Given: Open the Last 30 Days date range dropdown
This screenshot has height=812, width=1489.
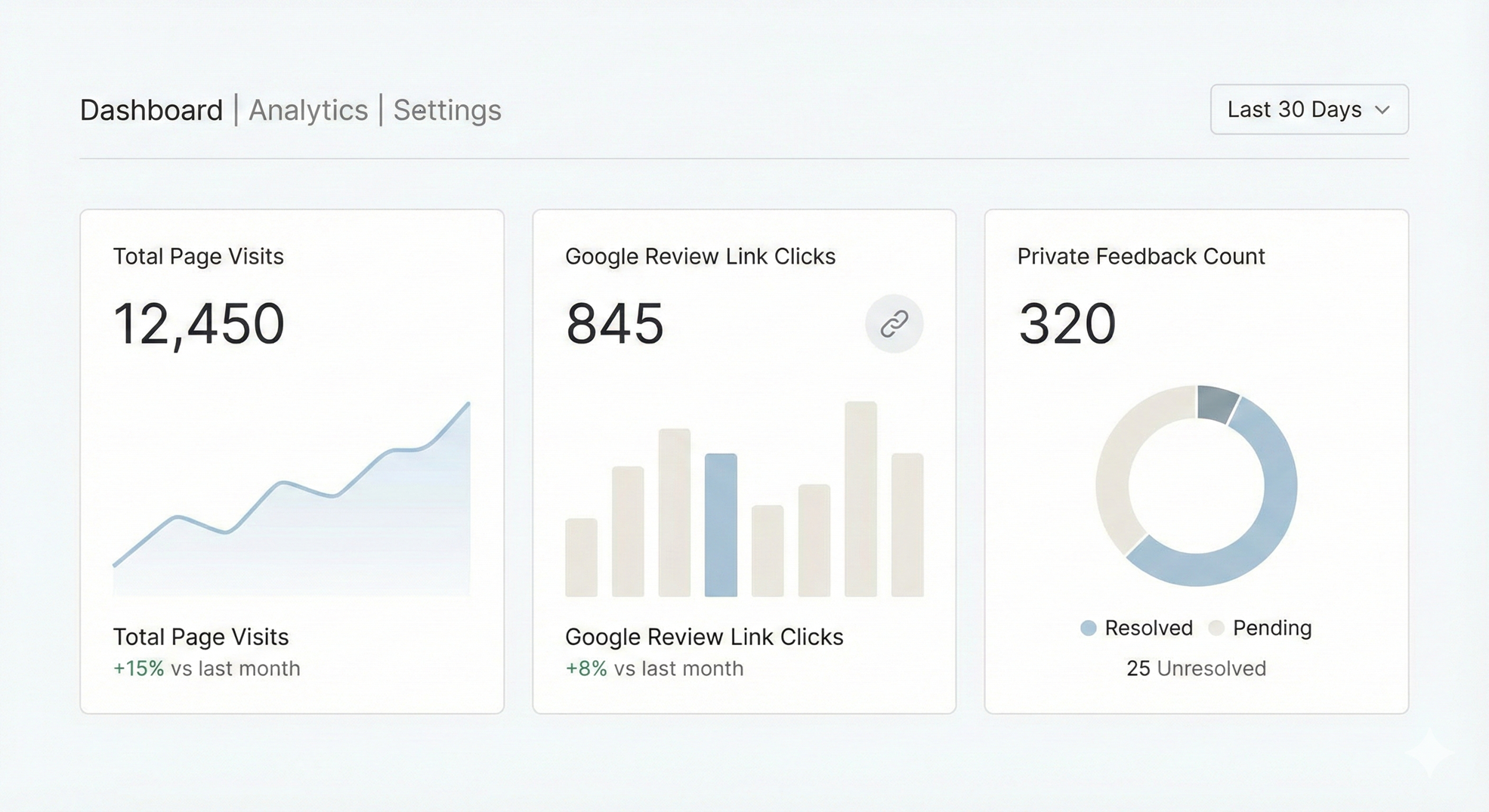Looking at the screenshot, I should tap(1308, 110).
